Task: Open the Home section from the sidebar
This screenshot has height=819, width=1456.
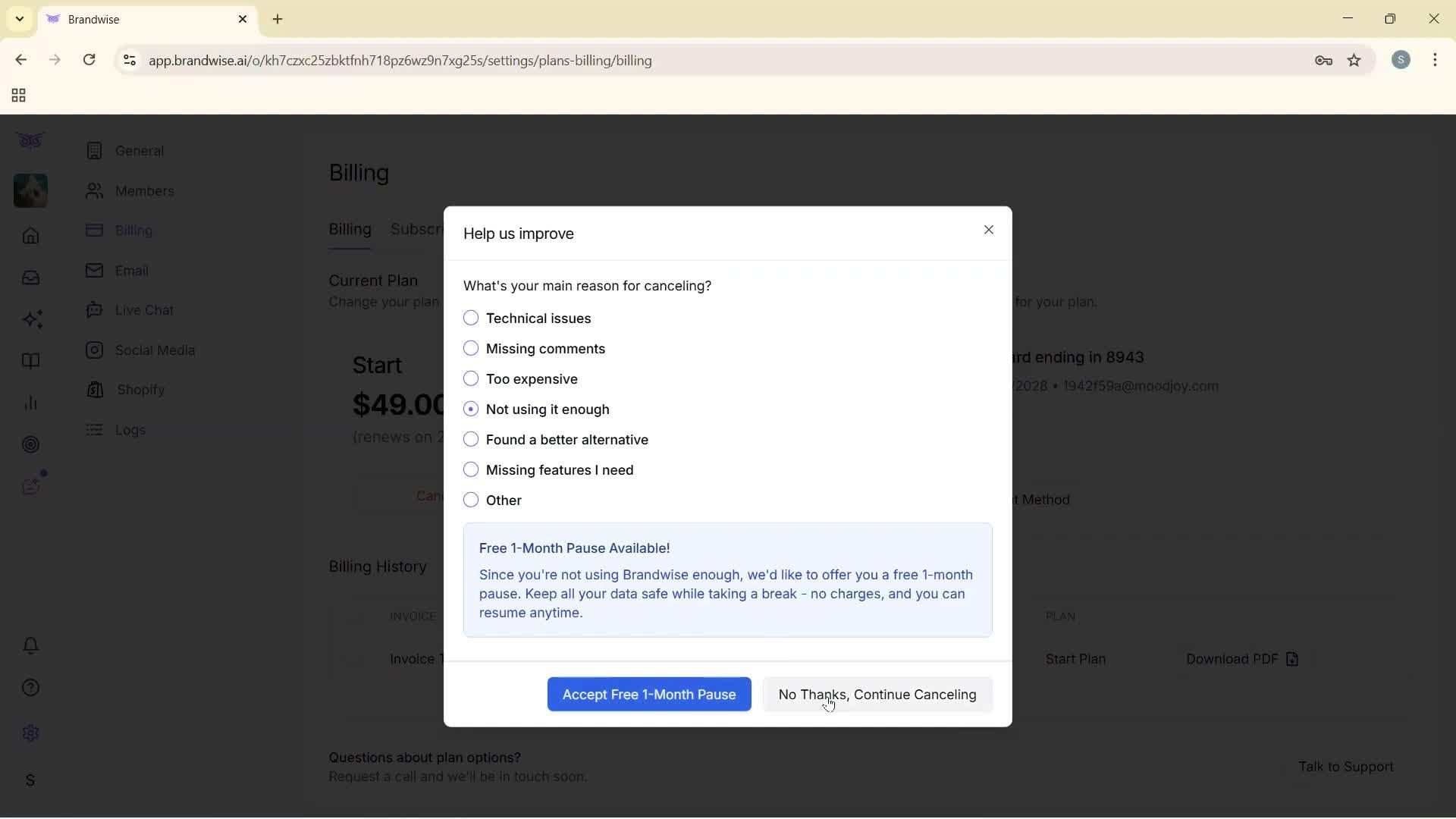Action: [30, 237]
